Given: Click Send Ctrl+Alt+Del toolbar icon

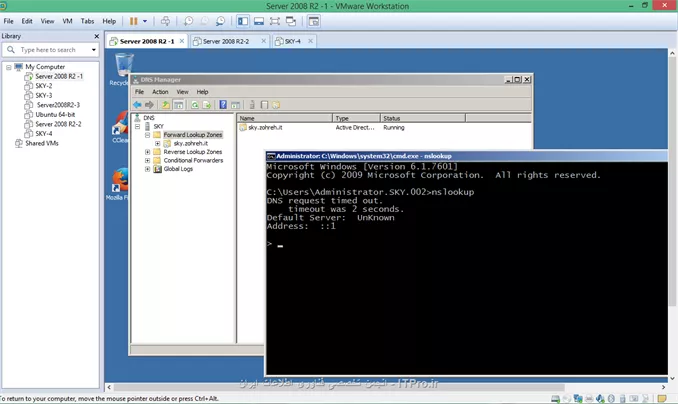Looking at the screenshot, I should pos(165,21).
